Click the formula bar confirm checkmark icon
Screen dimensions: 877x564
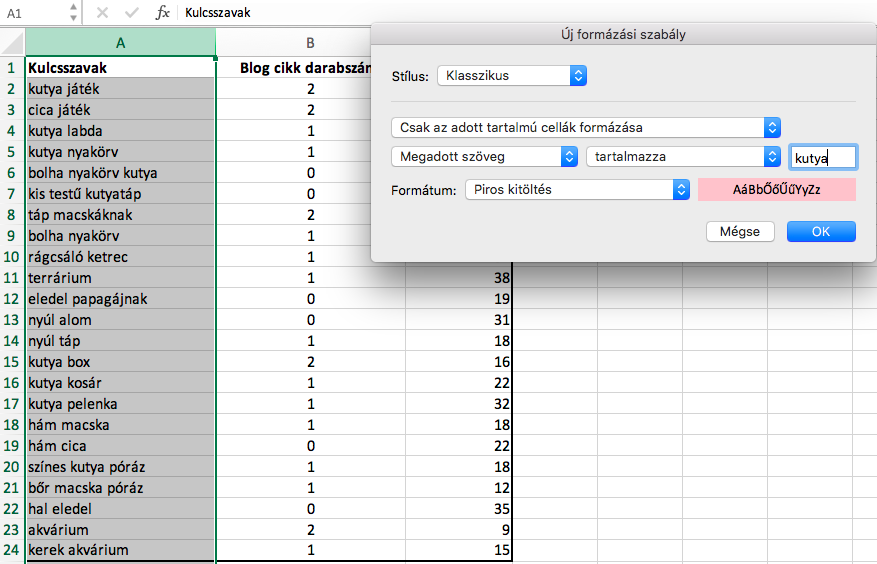(131, 12)
